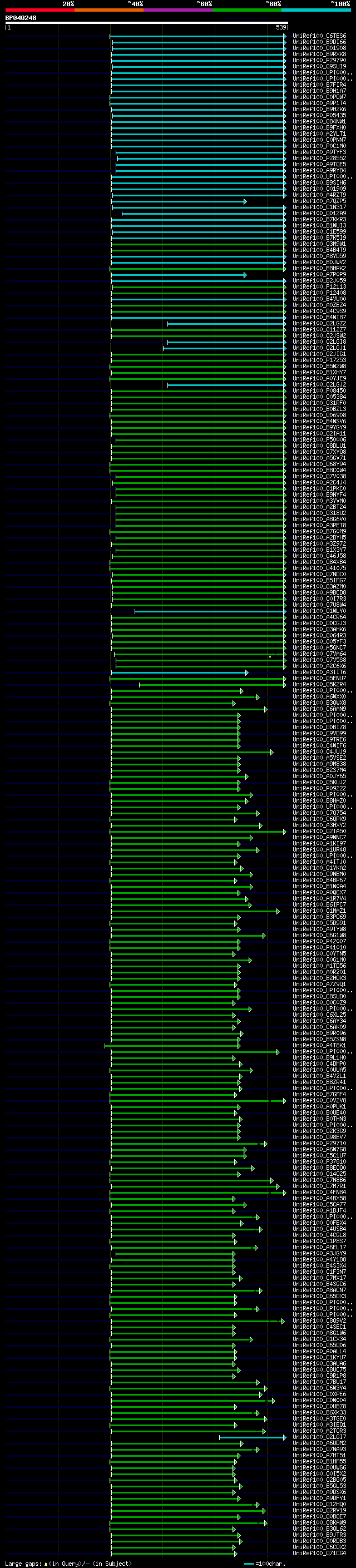Screen dimensions: 356x1568
Task: Choose UniRef100_A4Y188 in the hit list
Action: (319, 1259)
